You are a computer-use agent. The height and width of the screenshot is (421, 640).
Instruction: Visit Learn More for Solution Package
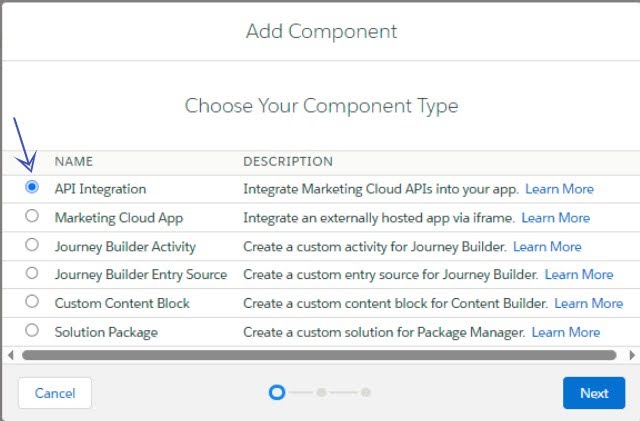pyautogui.click(x=566, y=332)
